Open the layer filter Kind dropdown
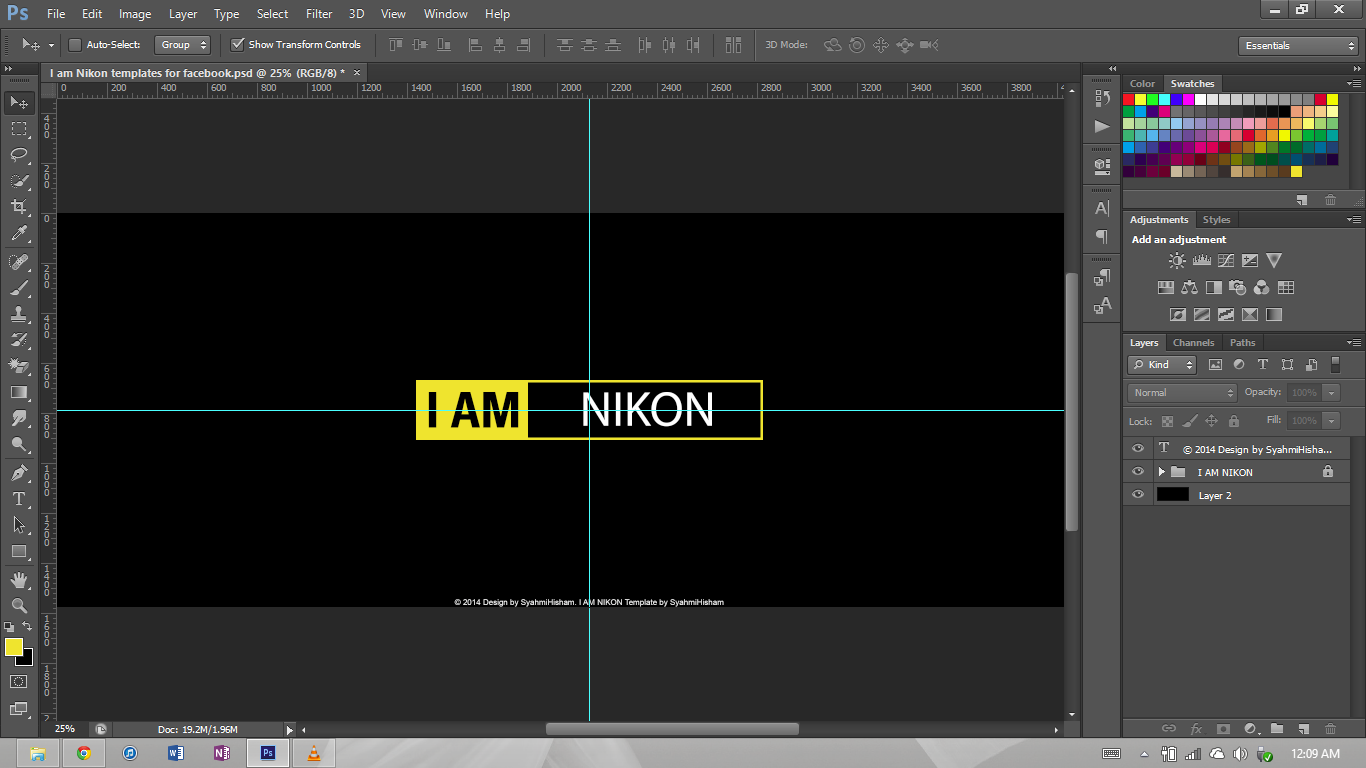This screenshot has height=768, width=1366. point(1162,365)
